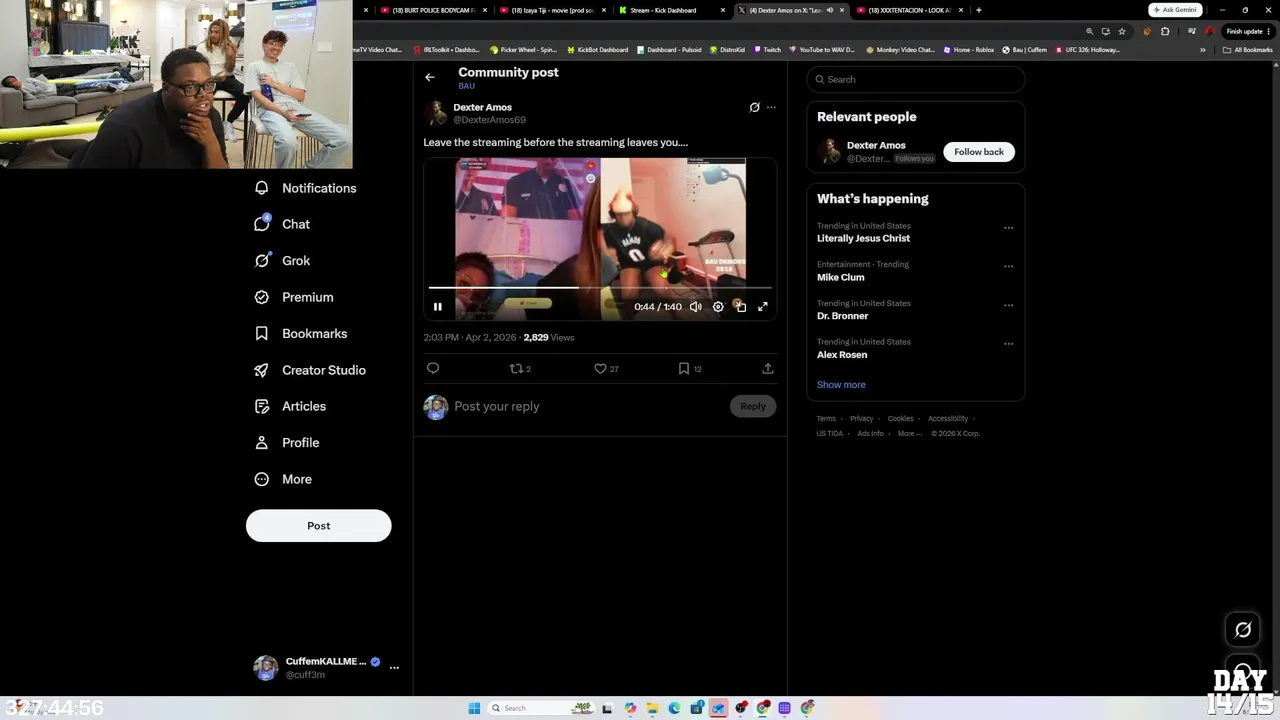Switch to the 'Izaya Tiji - movie' tab

click(x=553, y=10)
